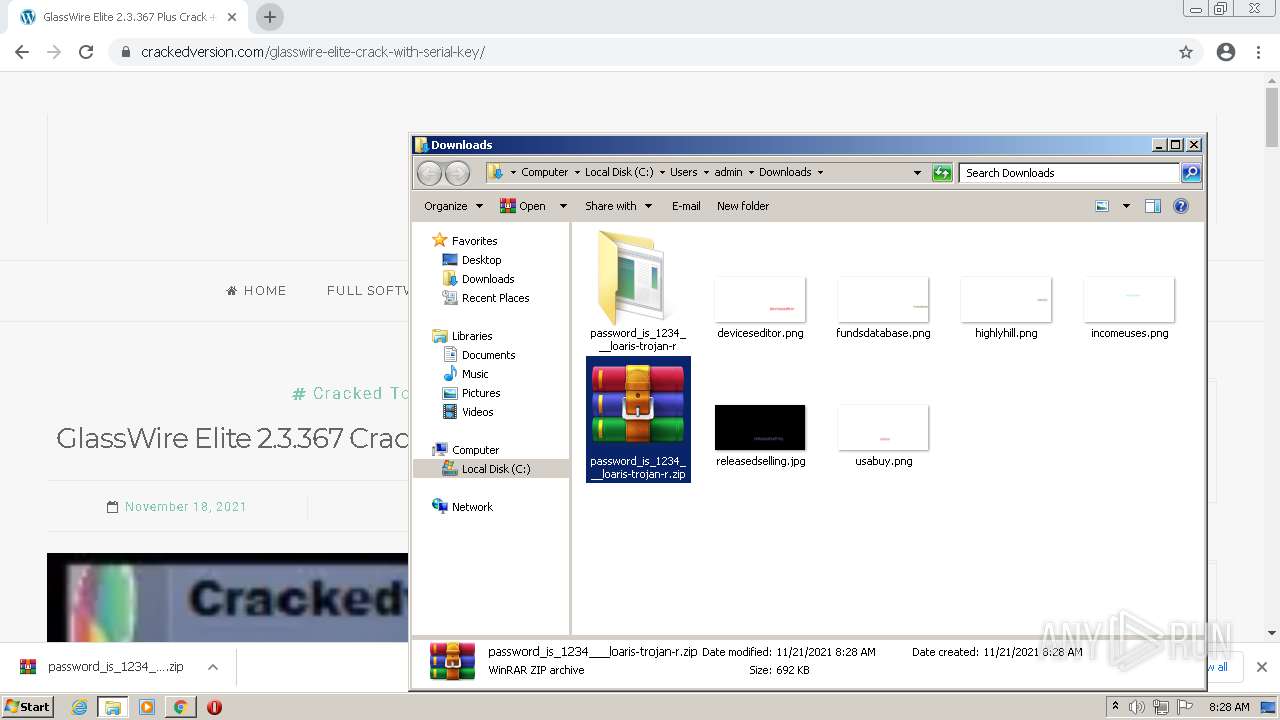Open a new Chrome tab
The width and height of the screenshot is (1280, 720).
(270, 17)
